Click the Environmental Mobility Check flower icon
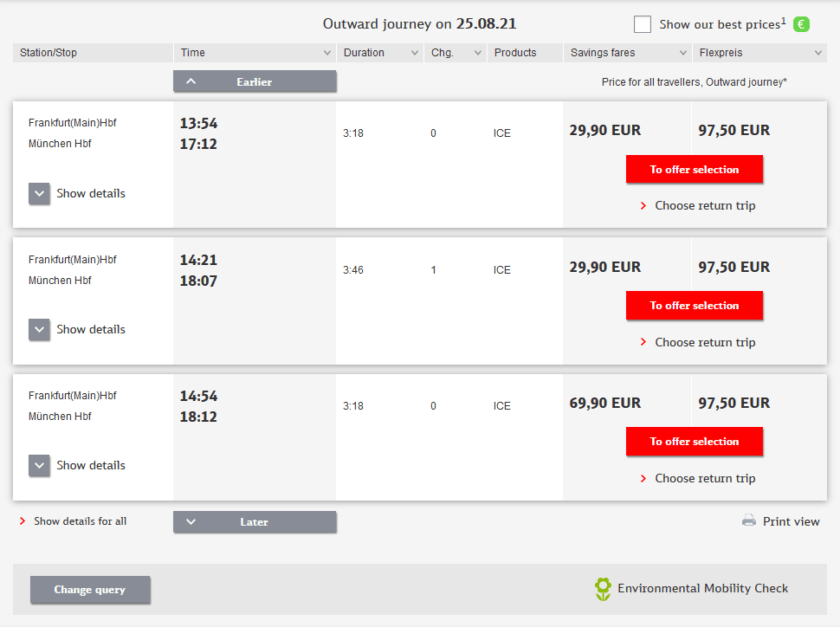Image resolution: width=840 pixels, height=627 pixels. pyautogui.click(x=602, y=588)
